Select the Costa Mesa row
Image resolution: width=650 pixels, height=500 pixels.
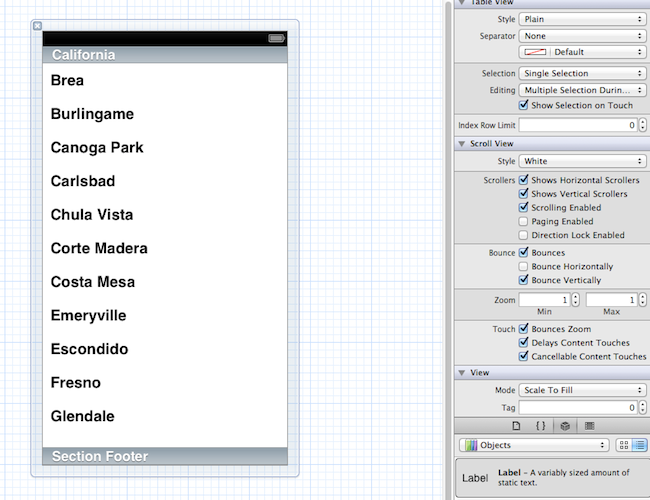[x=165, y=282]
